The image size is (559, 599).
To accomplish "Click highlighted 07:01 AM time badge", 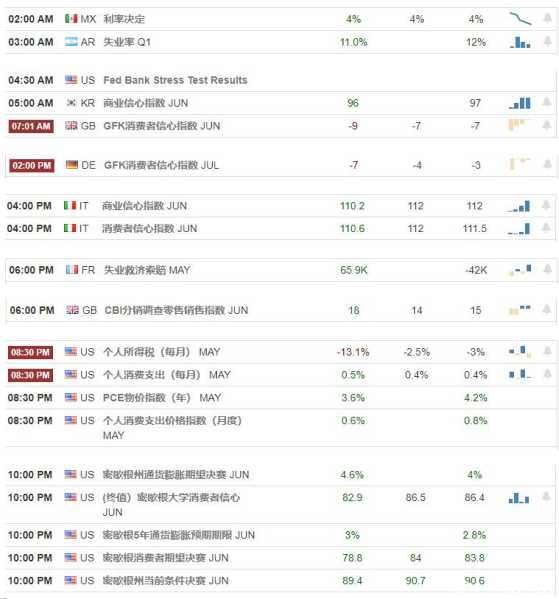I will pos(31,126).
